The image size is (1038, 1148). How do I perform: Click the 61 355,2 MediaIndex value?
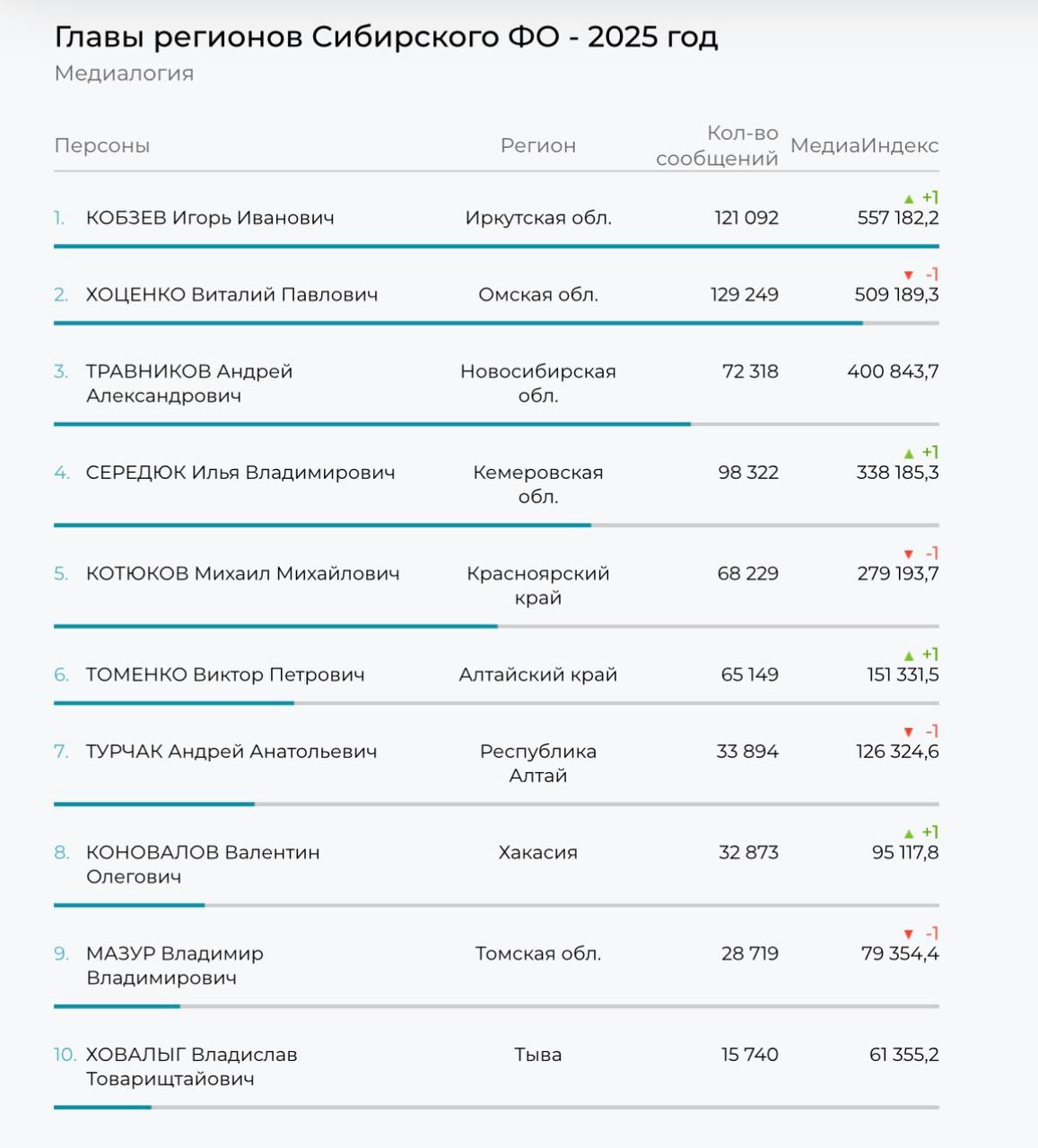pyautogui.click(x=903, y=1055)
